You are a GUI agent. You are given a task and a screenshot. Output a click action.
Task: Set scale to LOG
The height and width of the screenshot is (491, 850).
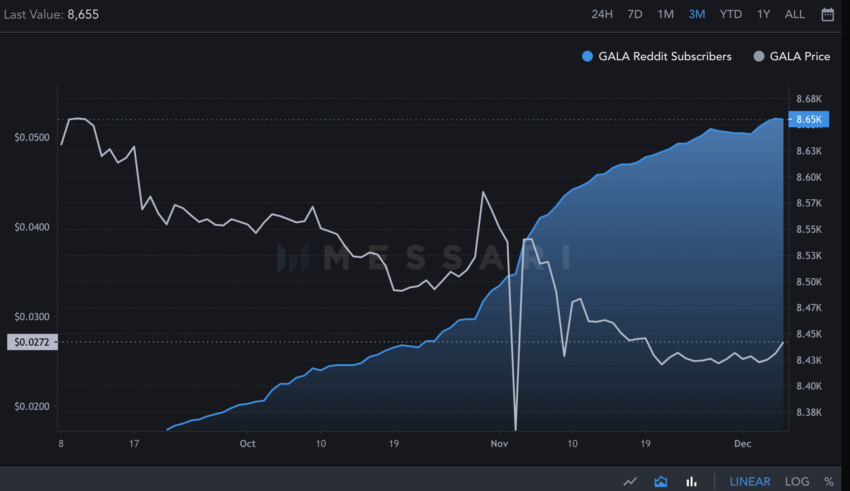click(x=797, y=481)
